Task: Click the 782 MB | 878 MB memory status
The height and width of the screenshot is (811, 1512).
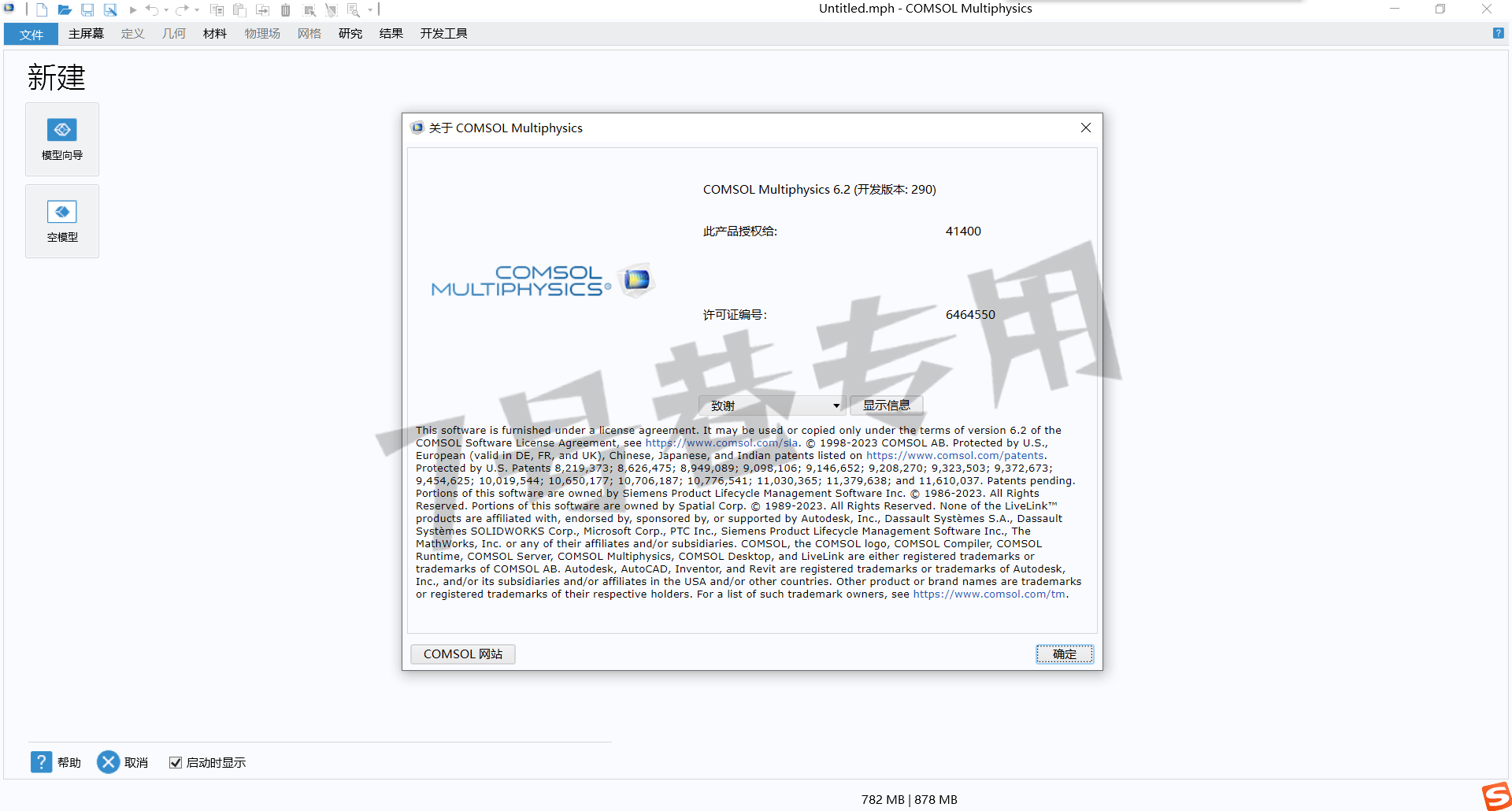Action: [910, 799]
